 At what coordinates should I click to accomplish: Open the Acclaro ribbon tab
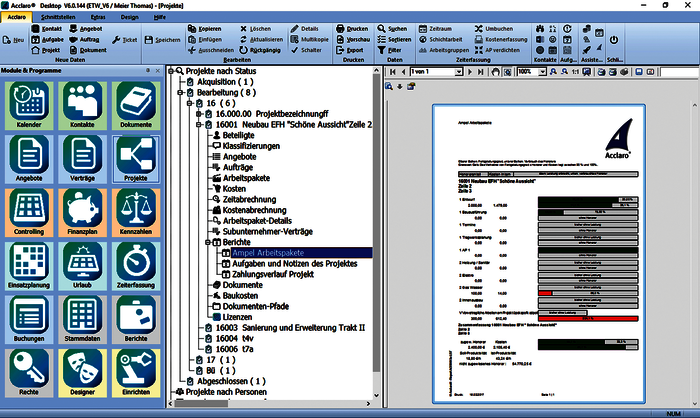tap(17, 17)
